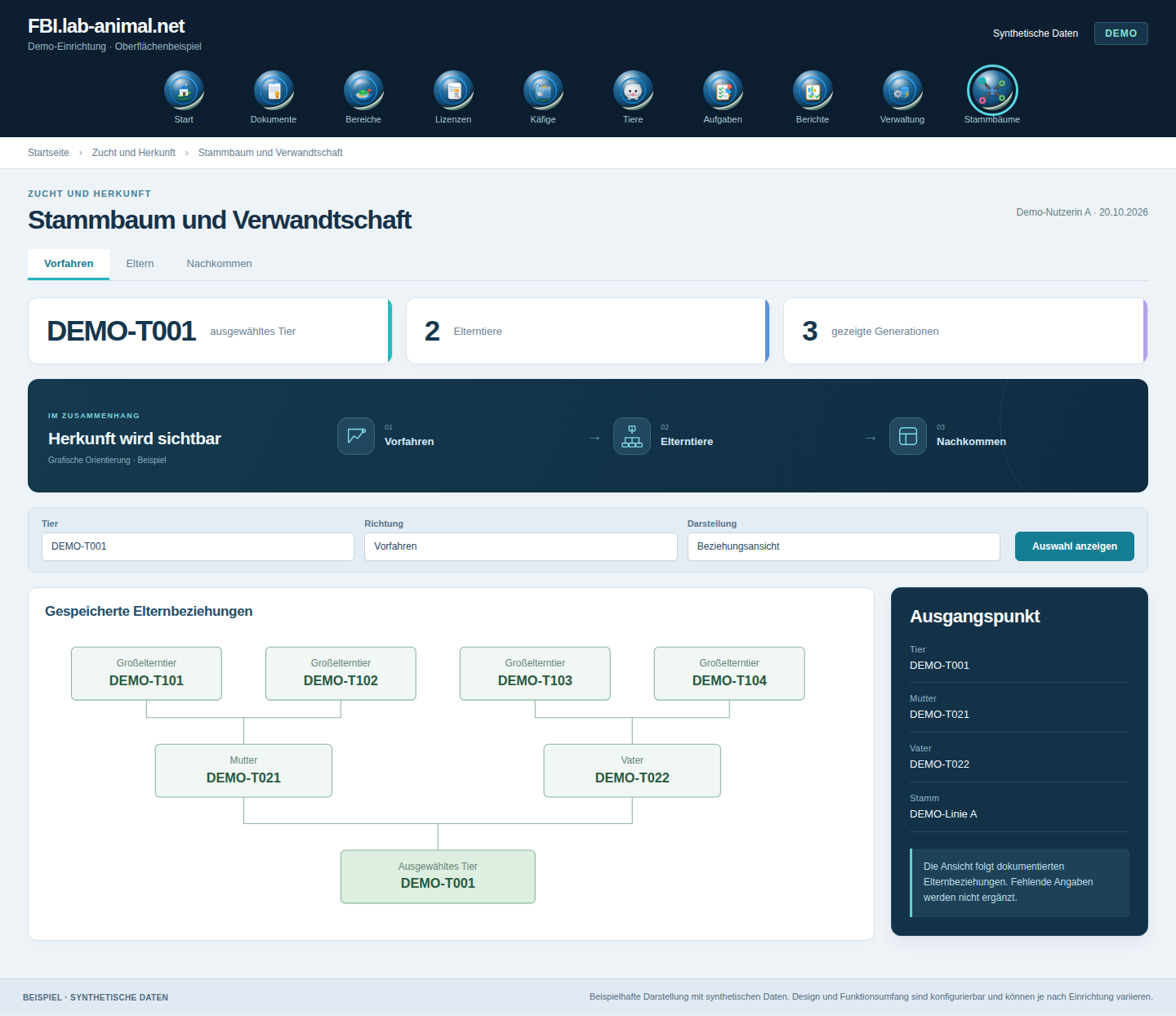The width and height of the screenshot is (1176, 1016).
Task: Click the Elterntiere hierarchy step icon
Action: tap(632, 436)
